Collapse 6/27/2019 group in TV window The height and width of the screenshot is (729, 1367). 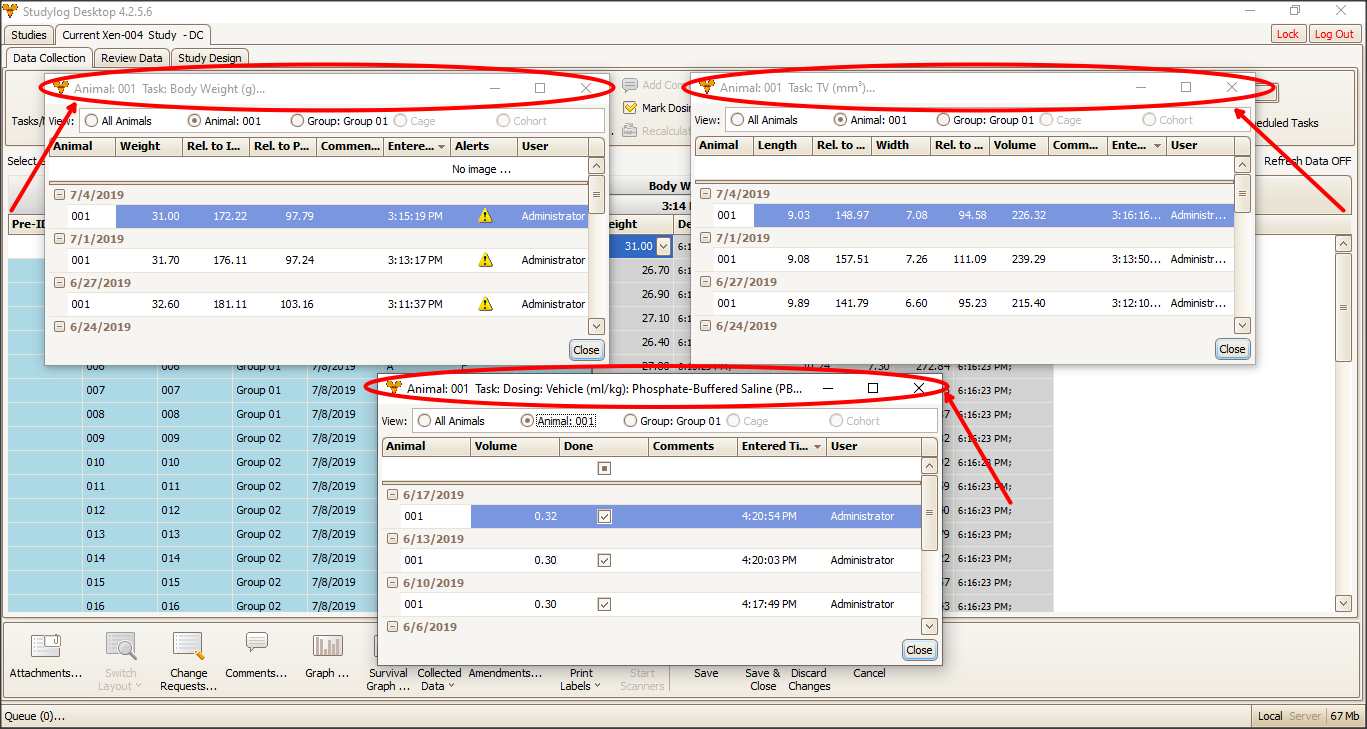point(705,282)
